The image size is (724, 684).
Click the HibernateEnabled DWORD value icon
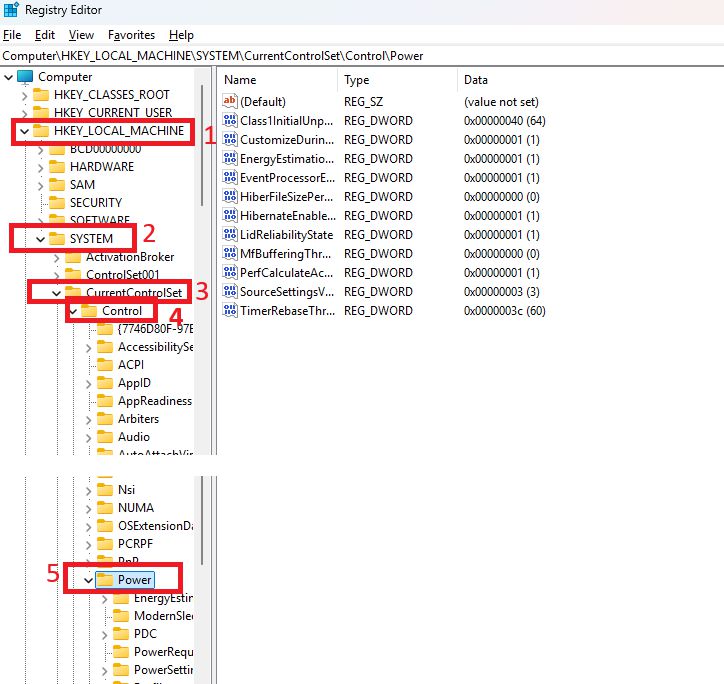(x=229, y=216)
